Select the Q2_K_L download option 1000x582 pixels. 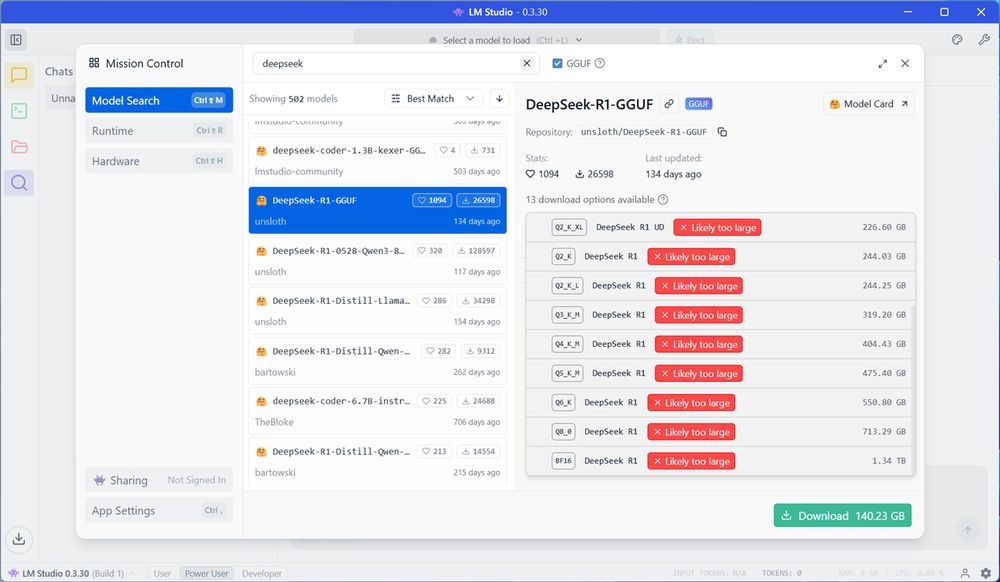pyautogui.click(x=720, y=286)
